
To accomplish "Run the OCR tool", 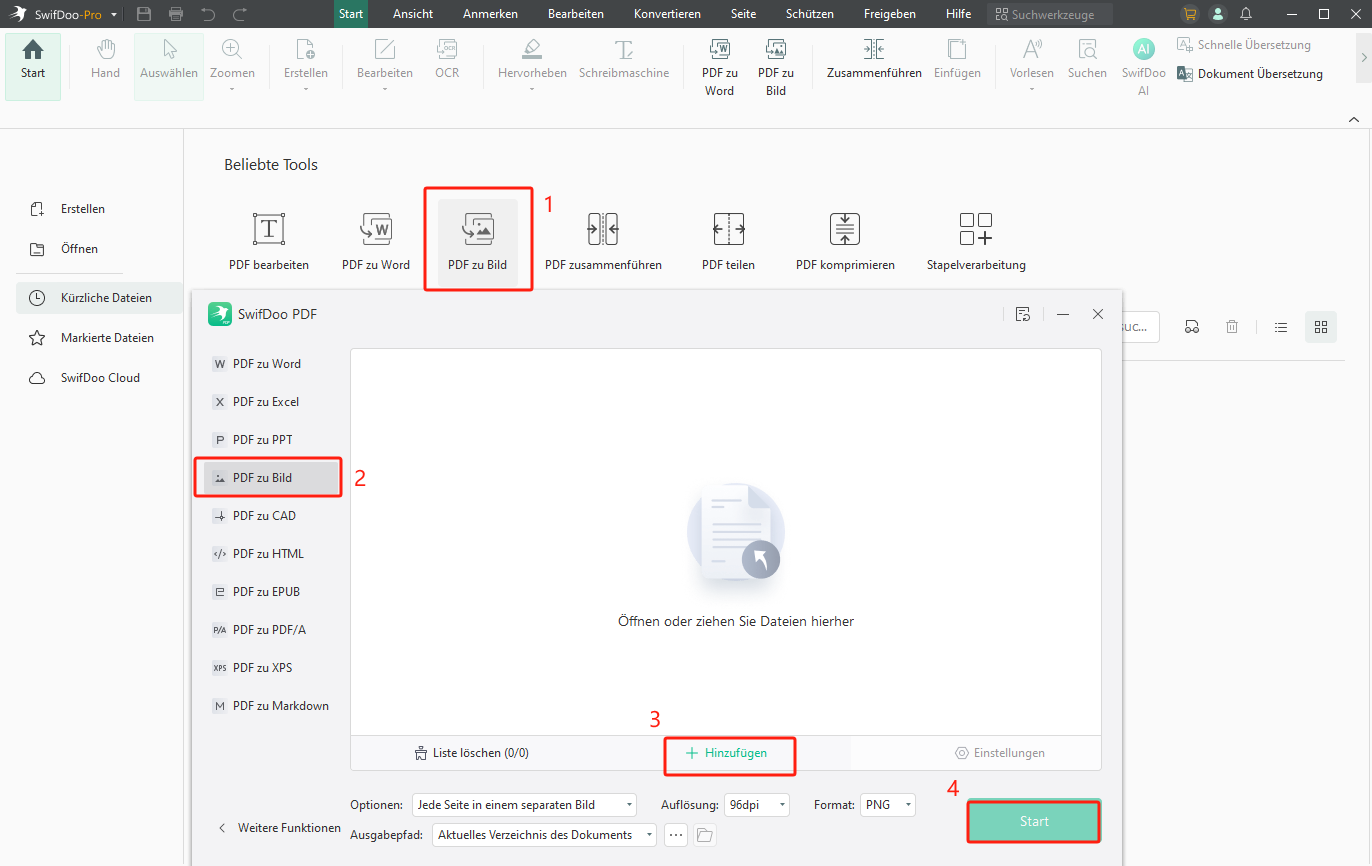I will [447, 60].
